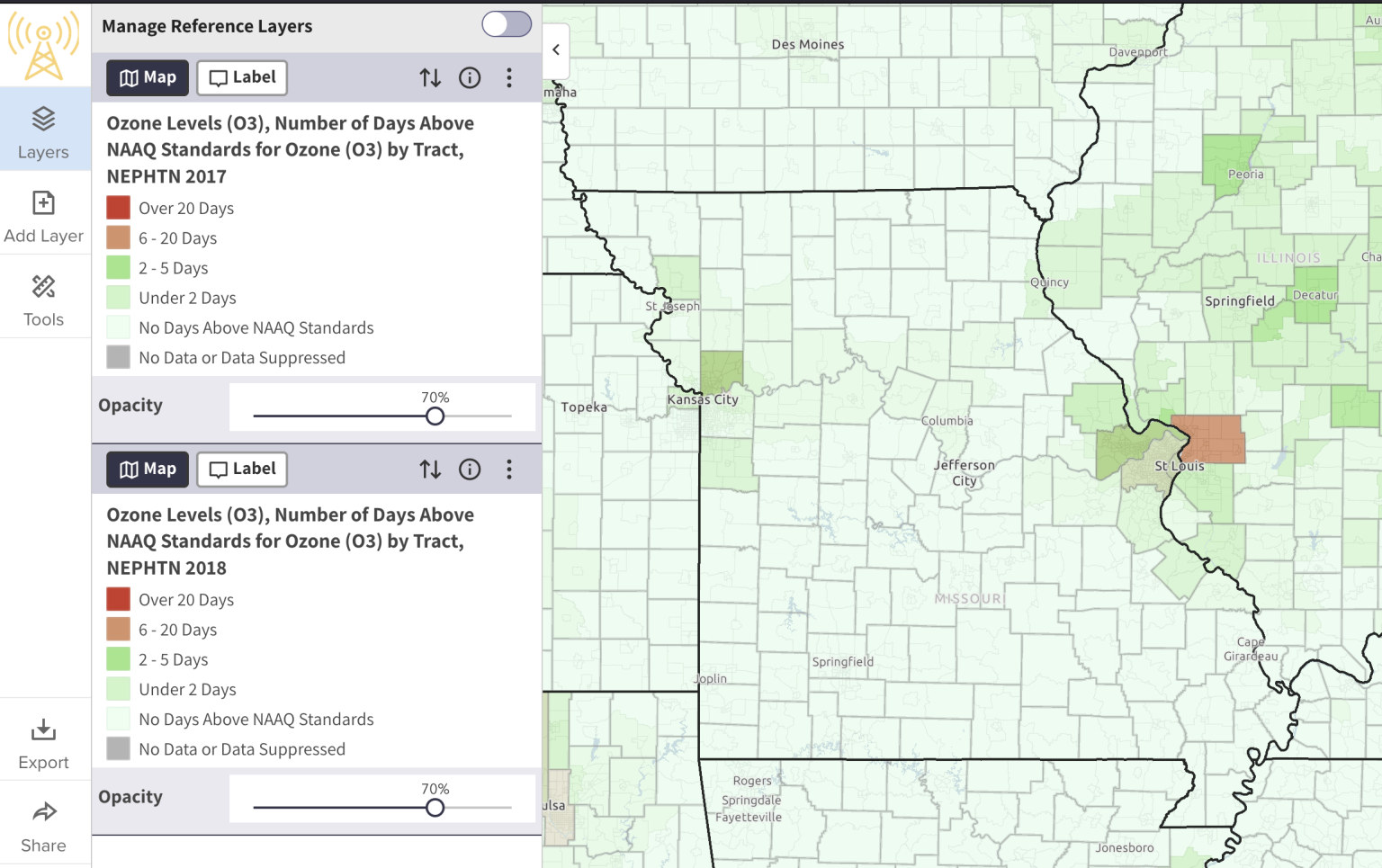Toggle Label display for the 2018 ozone layer
The width and height of the screenshot is (1382, 868).
coord(241,469)
